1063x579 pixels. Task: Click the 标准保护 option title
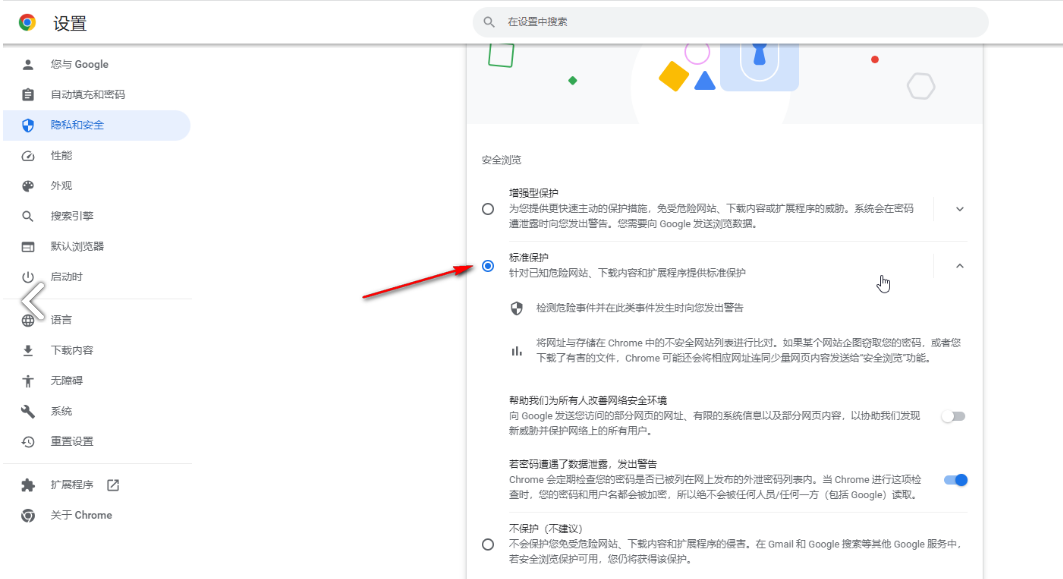[529, 258]
